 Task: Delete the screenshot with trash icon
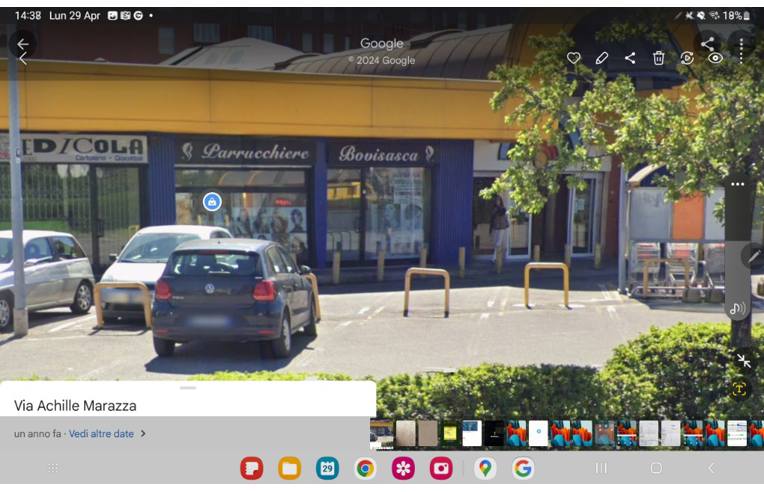pos(658,58)
